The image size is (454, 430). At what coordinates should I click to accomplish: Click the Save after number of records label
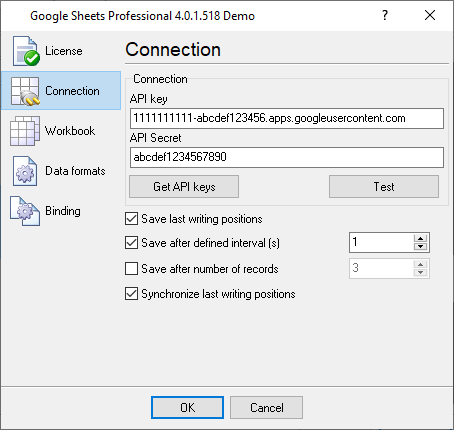point(210,269)
